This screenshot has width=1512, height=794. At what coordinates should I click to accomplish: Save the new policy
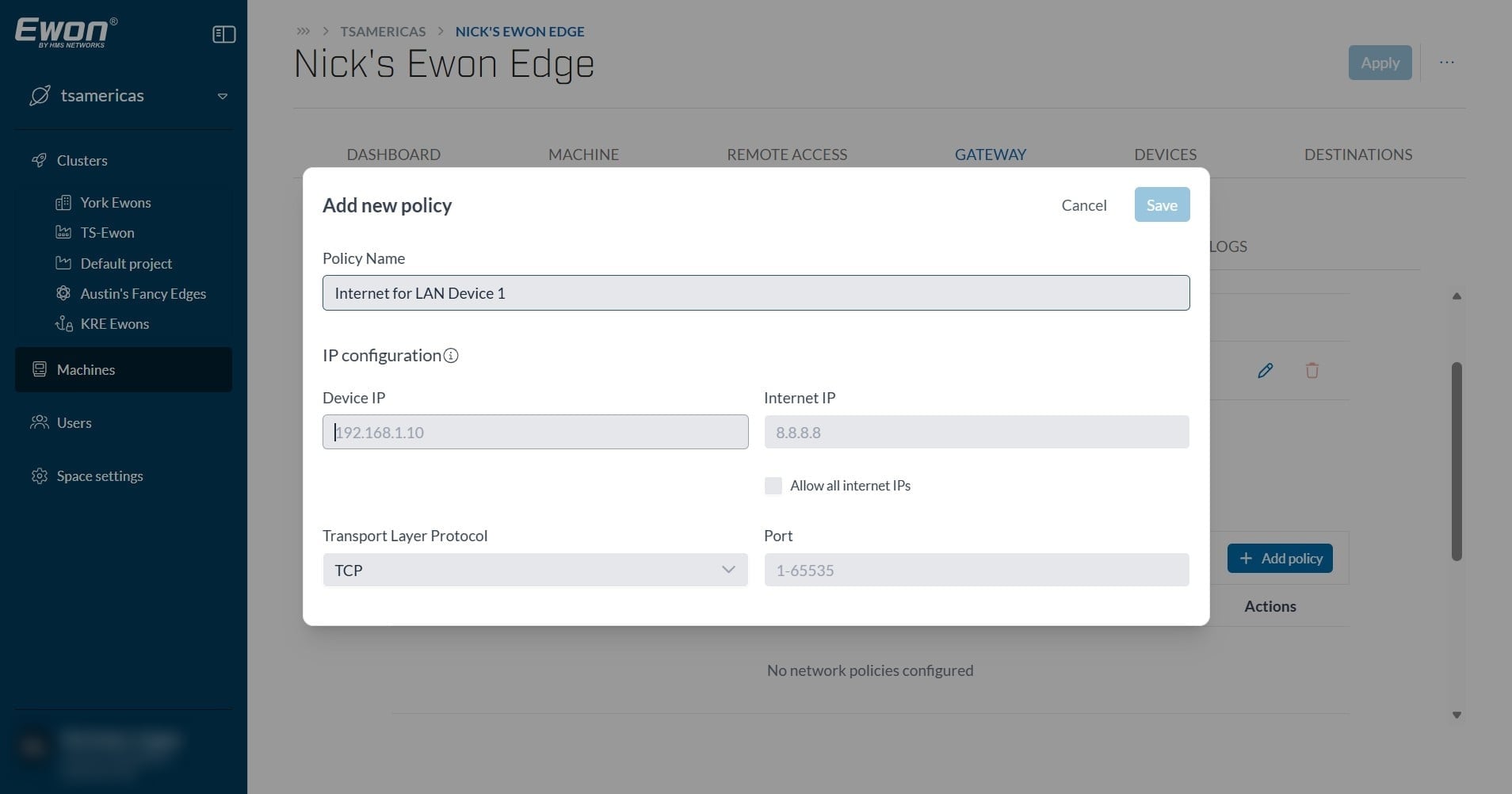(1162, 205)
